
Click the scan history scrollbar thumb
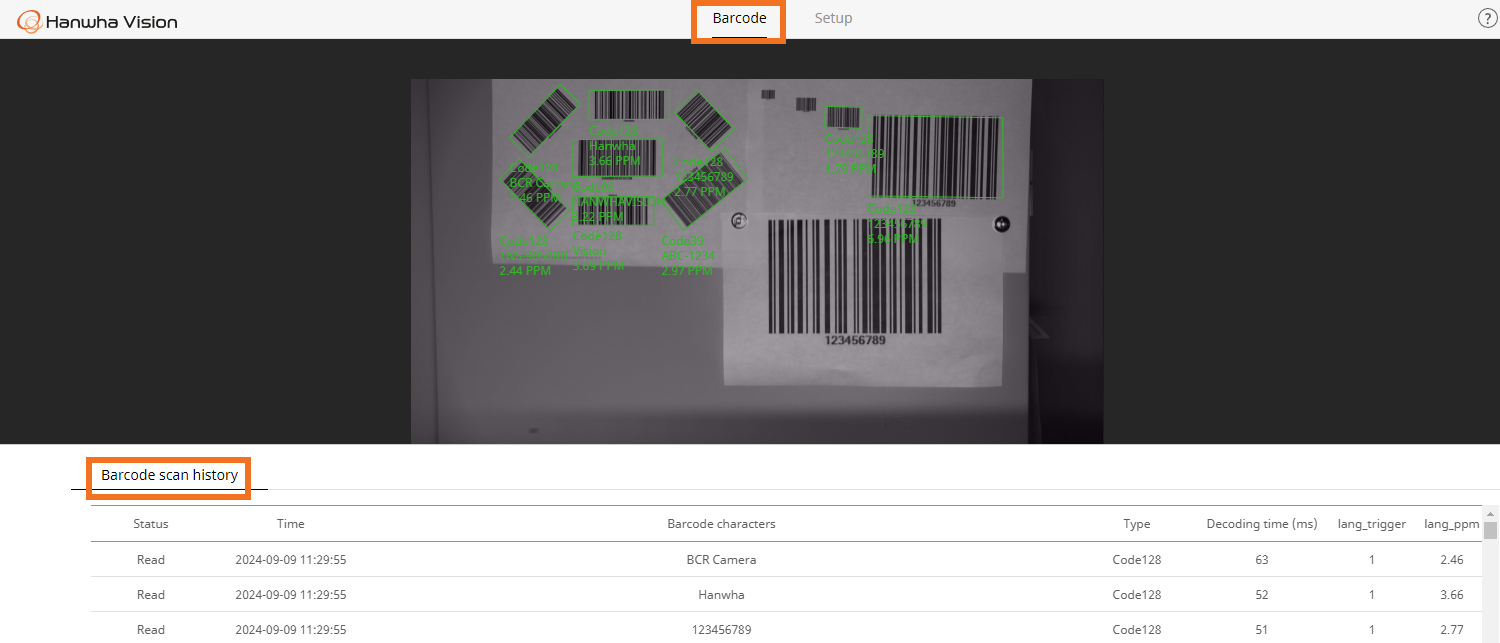click(x=1490, y=530)
